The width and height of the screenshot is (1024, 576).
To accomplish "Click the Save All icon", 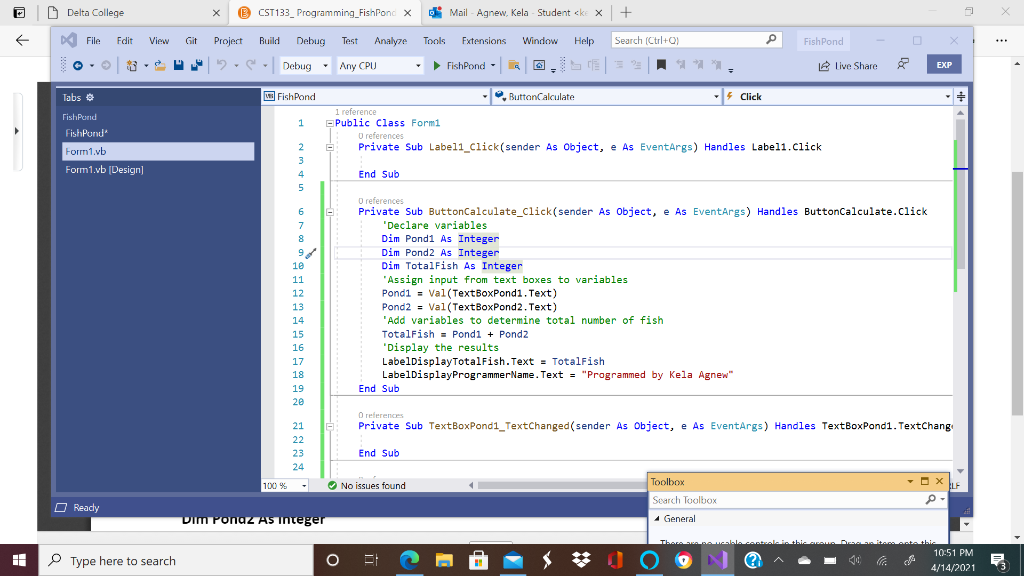I will [x=196, y=65].
